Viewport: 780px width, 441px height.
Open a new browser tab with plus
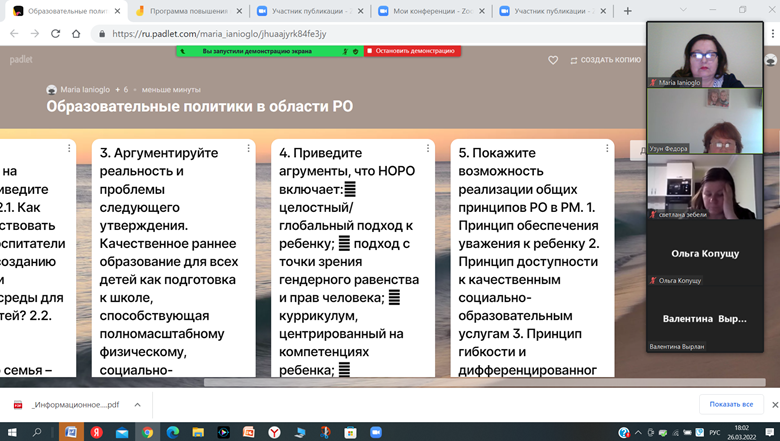pos(628,11)
